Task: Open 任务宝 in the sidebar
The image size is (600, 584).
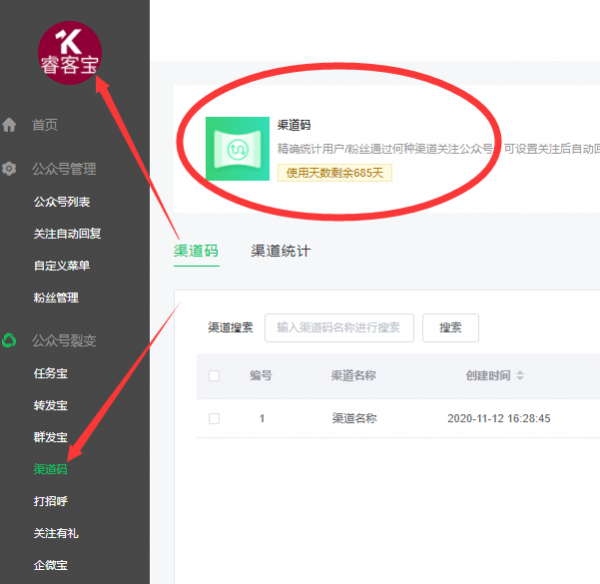Action: coord(50,374)
